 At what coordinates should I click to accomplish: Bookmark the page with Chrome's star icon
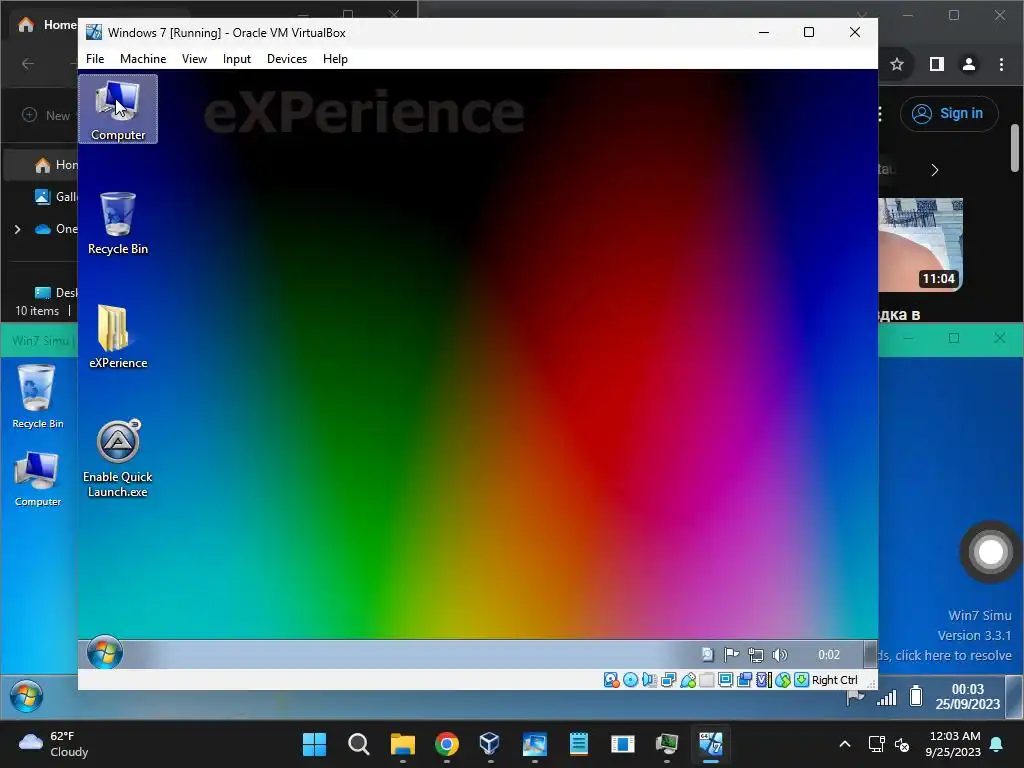[897, 64]
